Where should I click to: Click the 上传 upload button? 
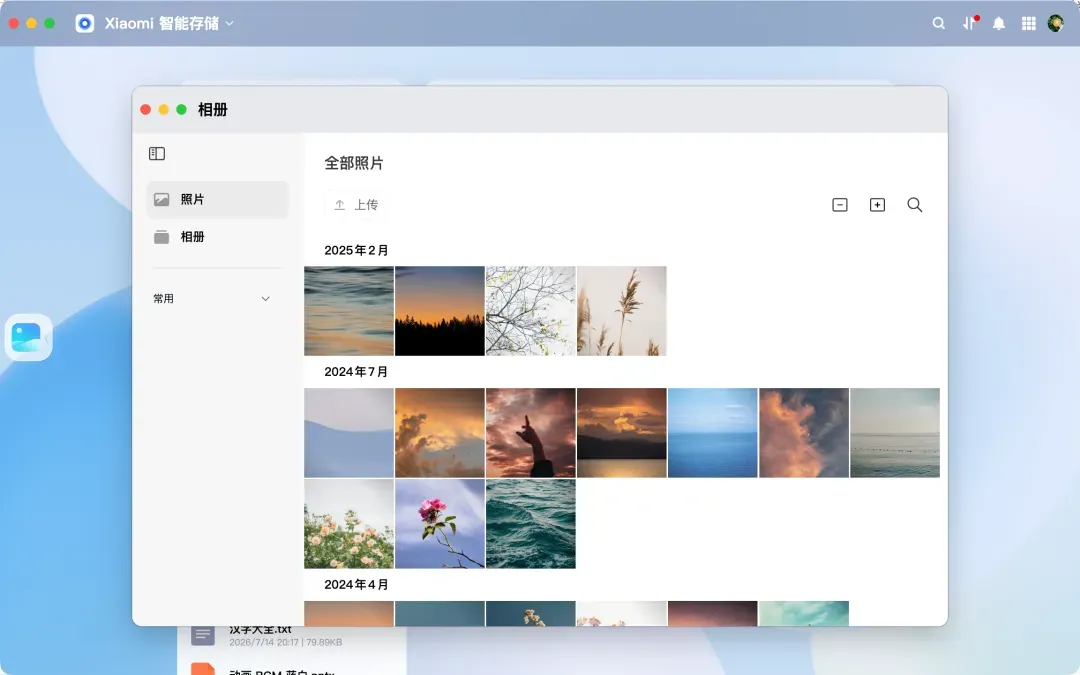click(355, 205)
